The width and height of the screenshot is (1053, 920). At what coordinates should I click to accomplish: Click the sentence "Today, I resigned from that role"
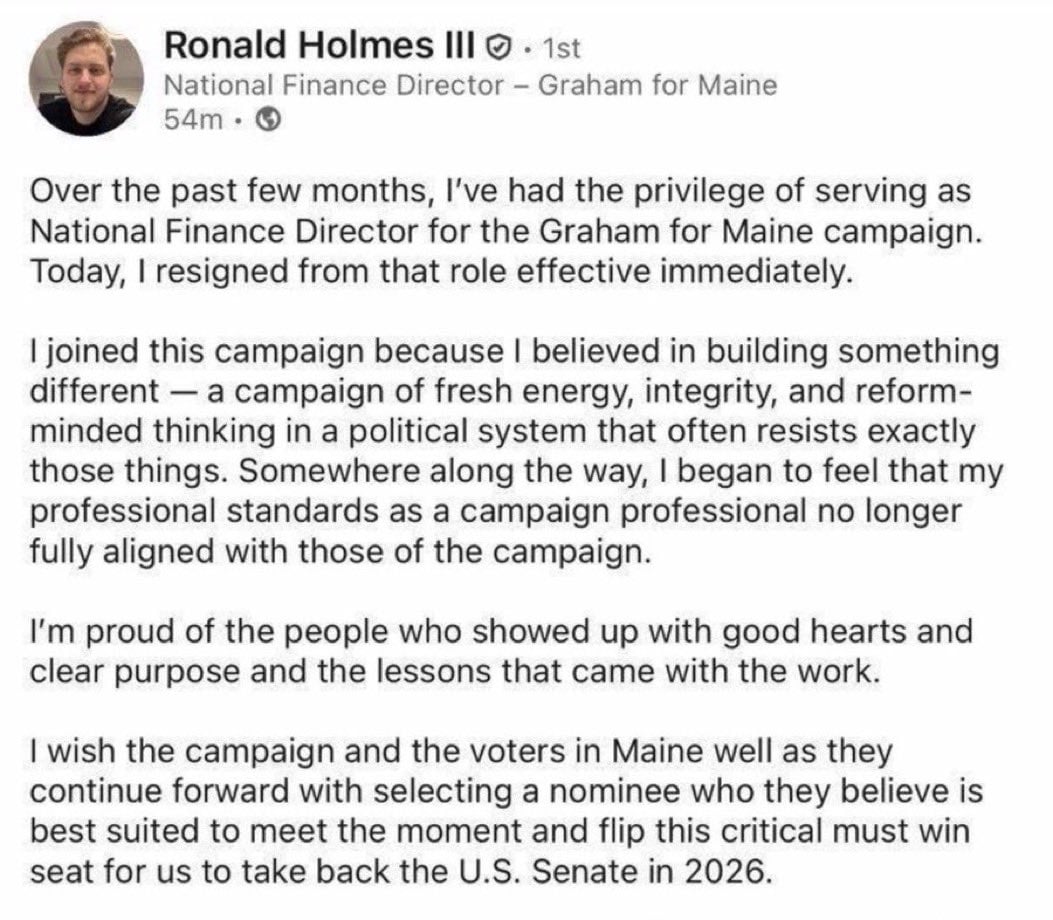[x=441, y=272]
